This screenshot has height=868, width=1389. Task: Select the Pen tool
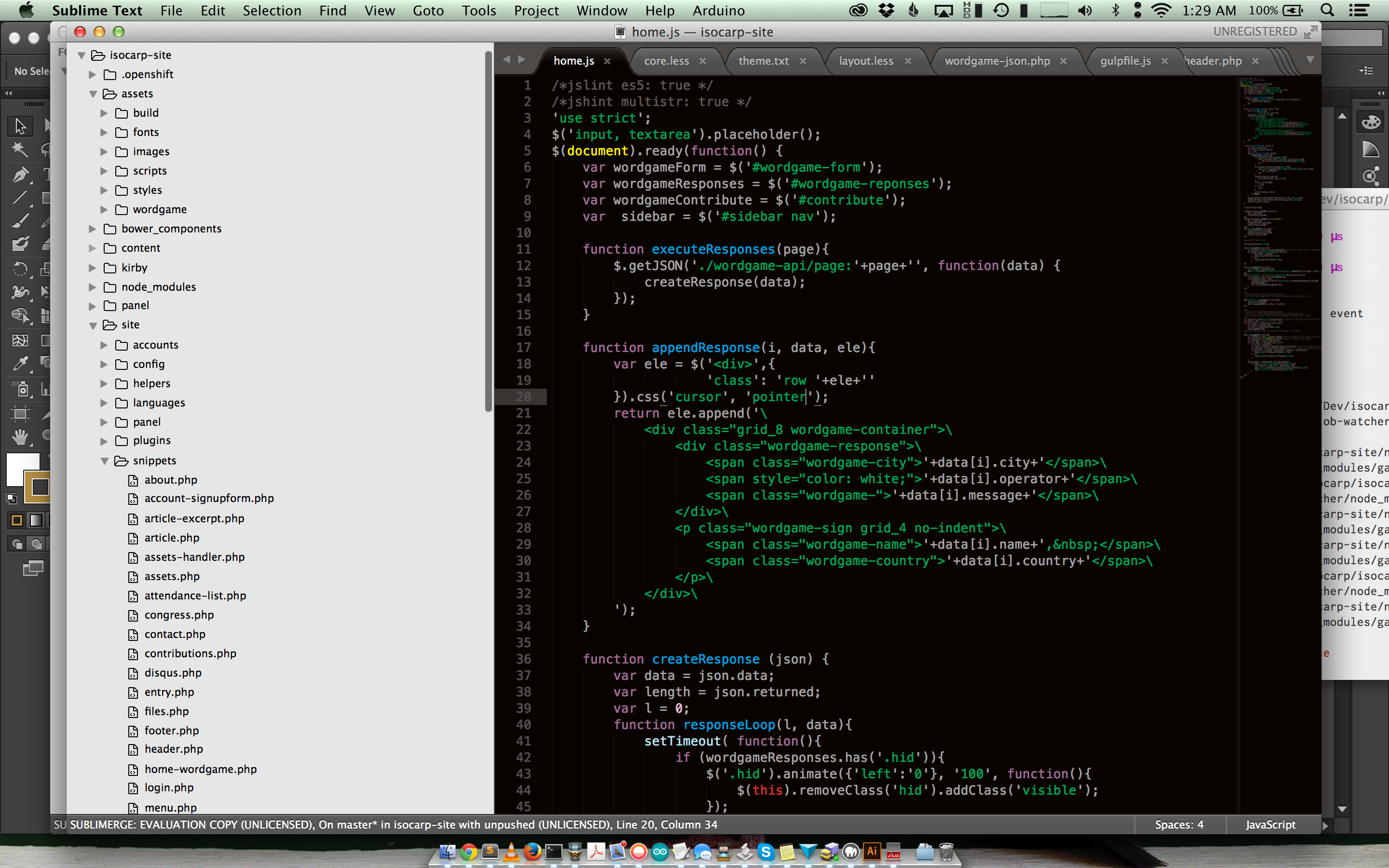[x=19, y=174]
